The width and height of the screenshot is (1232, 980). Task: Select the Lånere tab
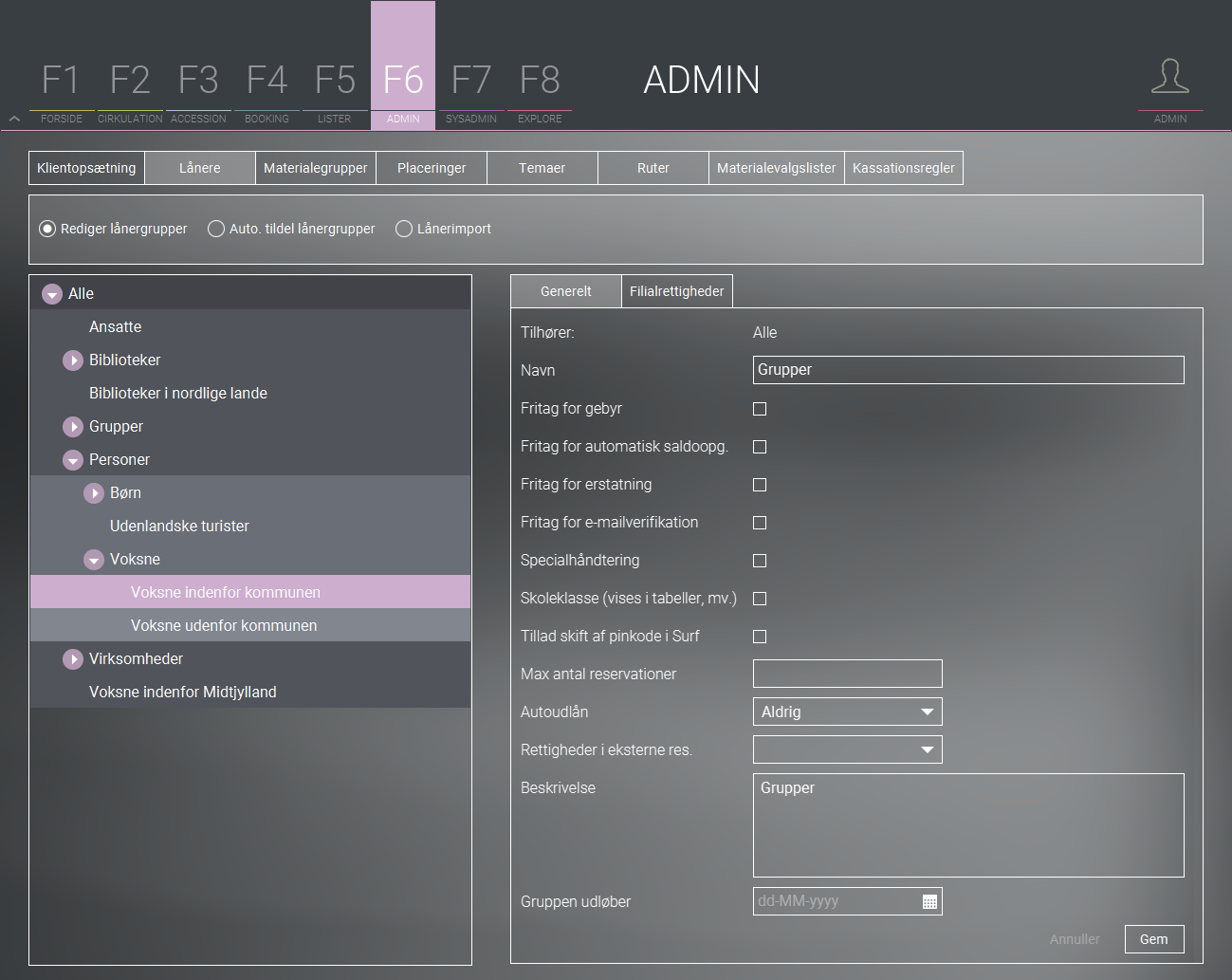pyautogui.click(x=200, y=168)
